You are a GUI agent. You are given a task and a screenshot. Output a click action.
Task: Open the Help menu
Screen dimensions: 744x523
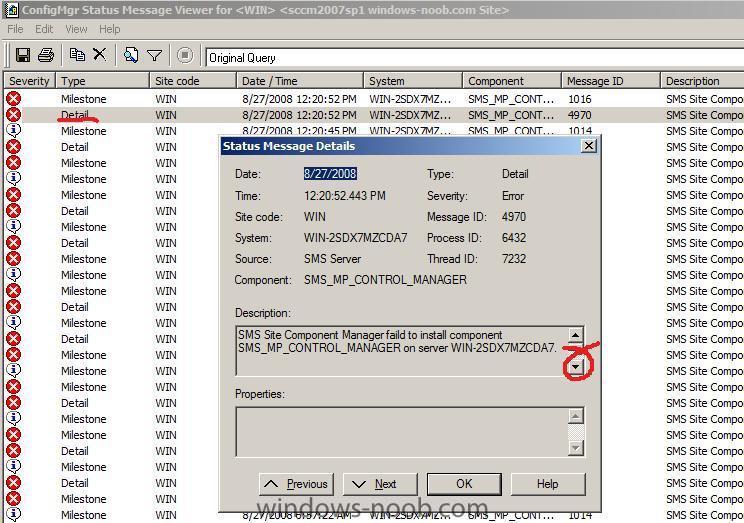tap(110, 29)
